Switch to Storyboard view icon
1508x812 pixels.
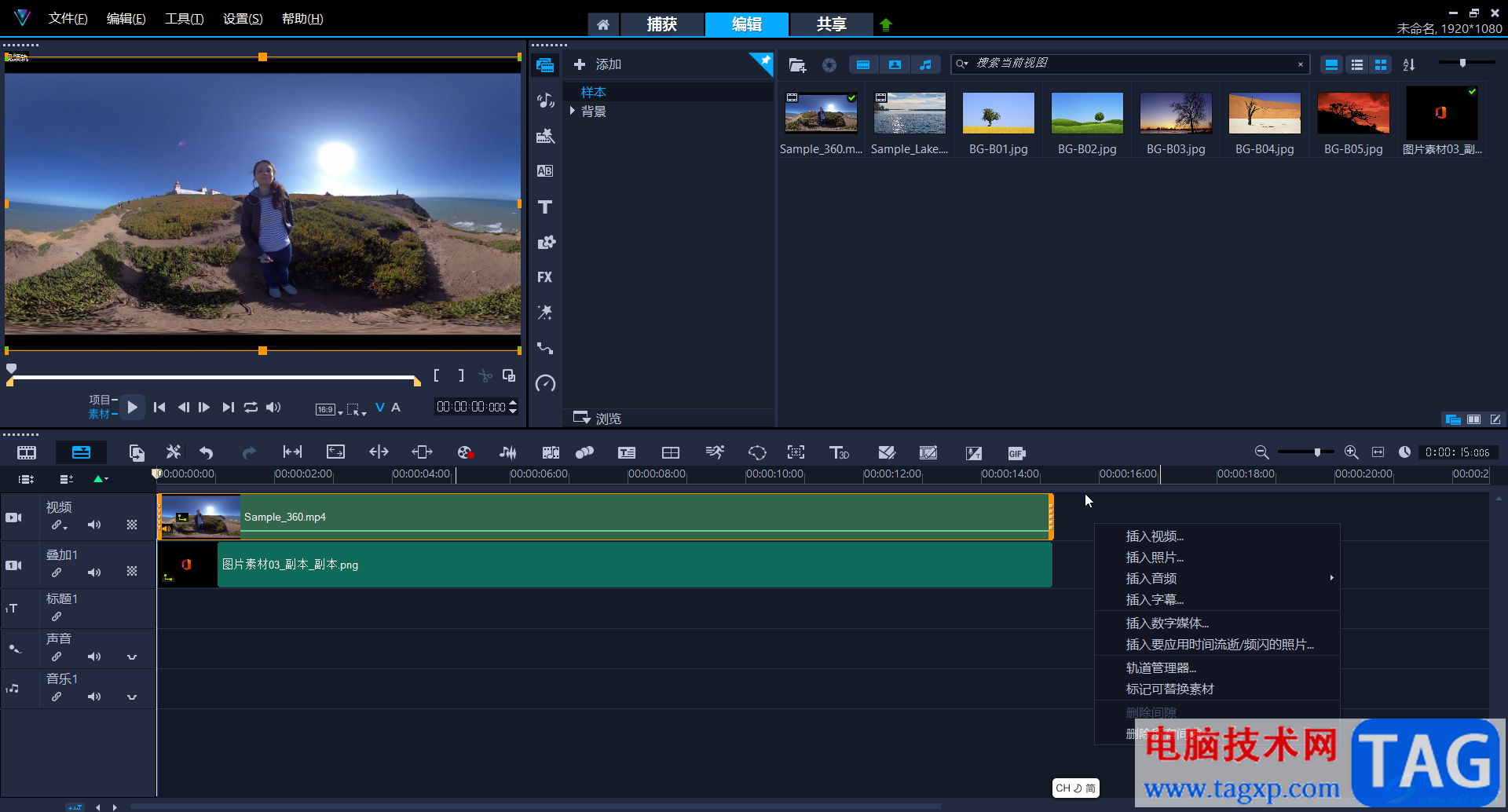(x=27, y=452)
